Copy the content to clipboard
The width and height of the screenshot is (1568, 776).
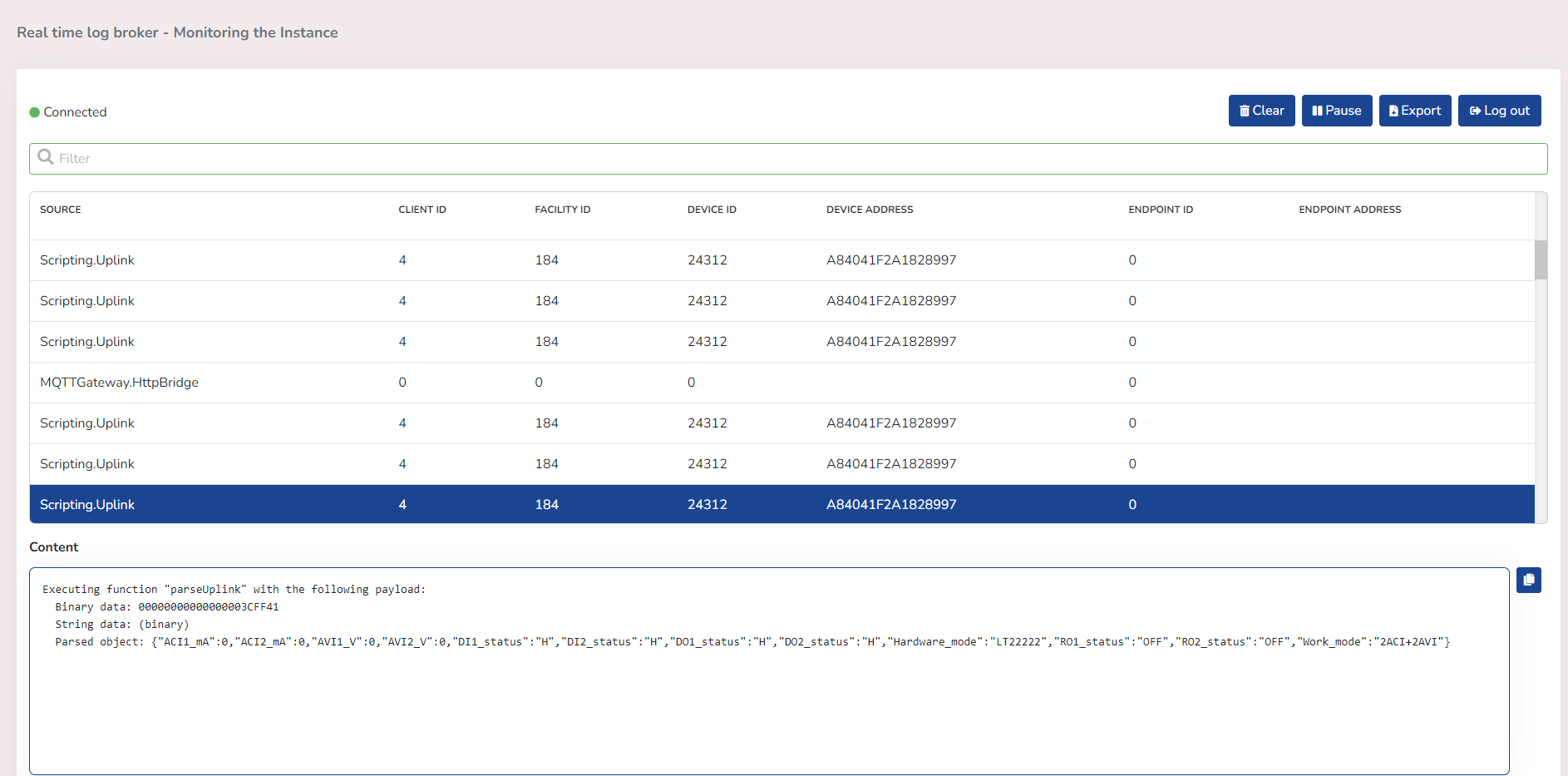pos(1528,580)
